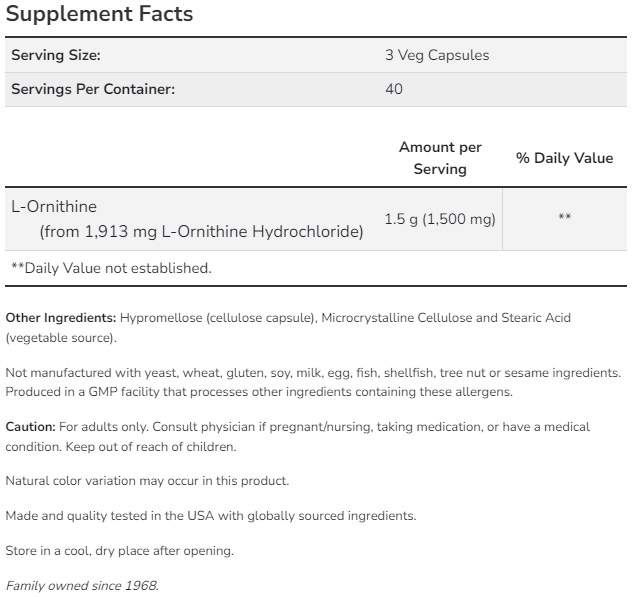Select the L-Ornithine ingredient name
This screenshot has width=632, height=597.
(x=54, y=206)
